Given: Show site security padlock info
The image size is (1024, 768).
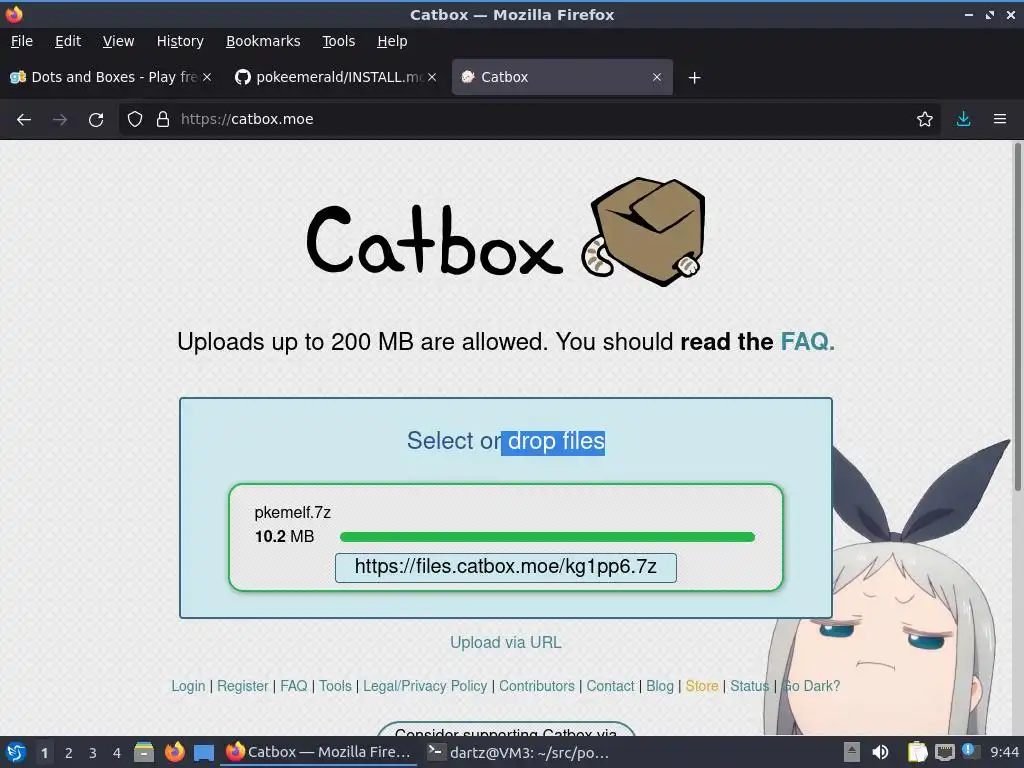Looking at the screenshot, I should pyautogui.click(x=163, y=119).
